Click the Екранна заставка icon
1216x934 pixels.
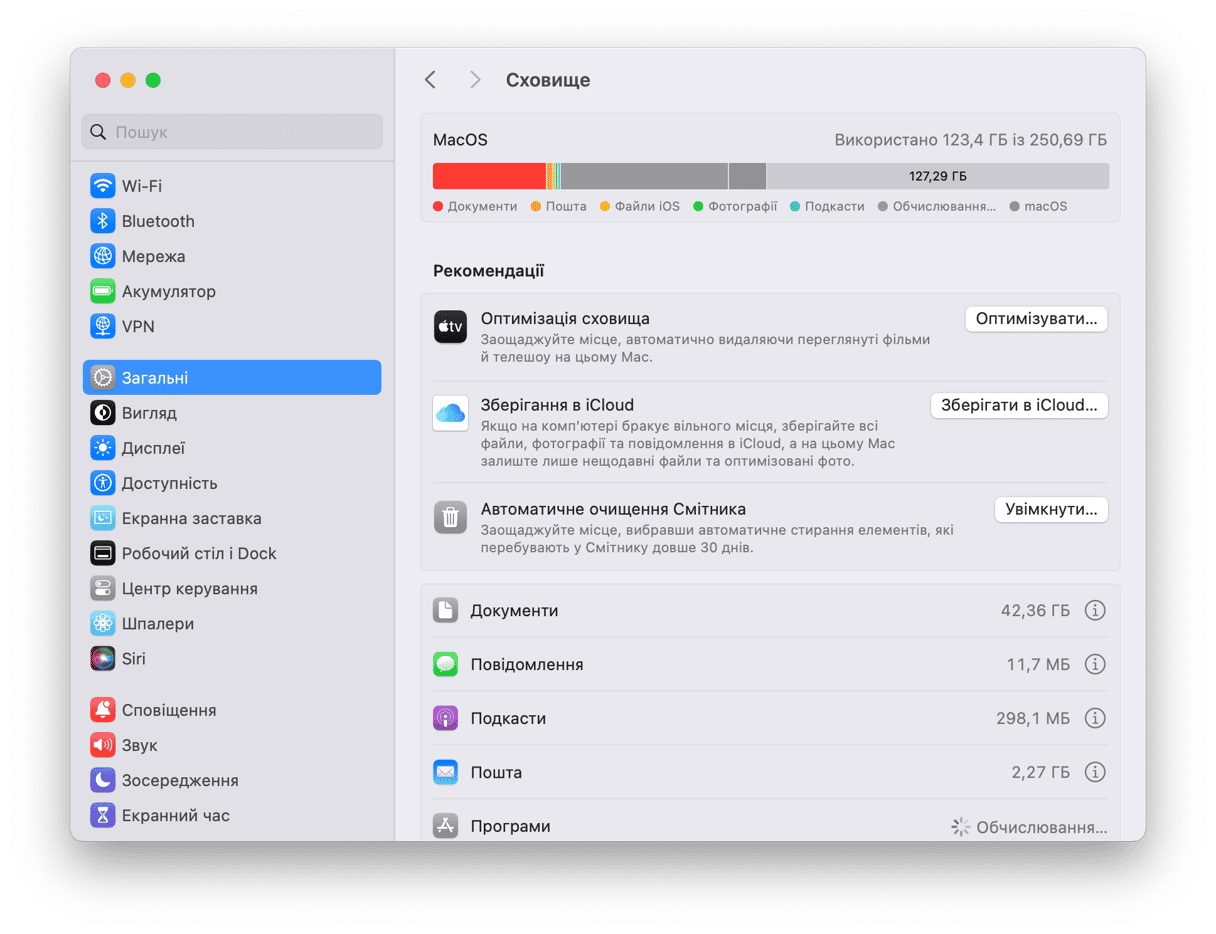coord(102,518)
